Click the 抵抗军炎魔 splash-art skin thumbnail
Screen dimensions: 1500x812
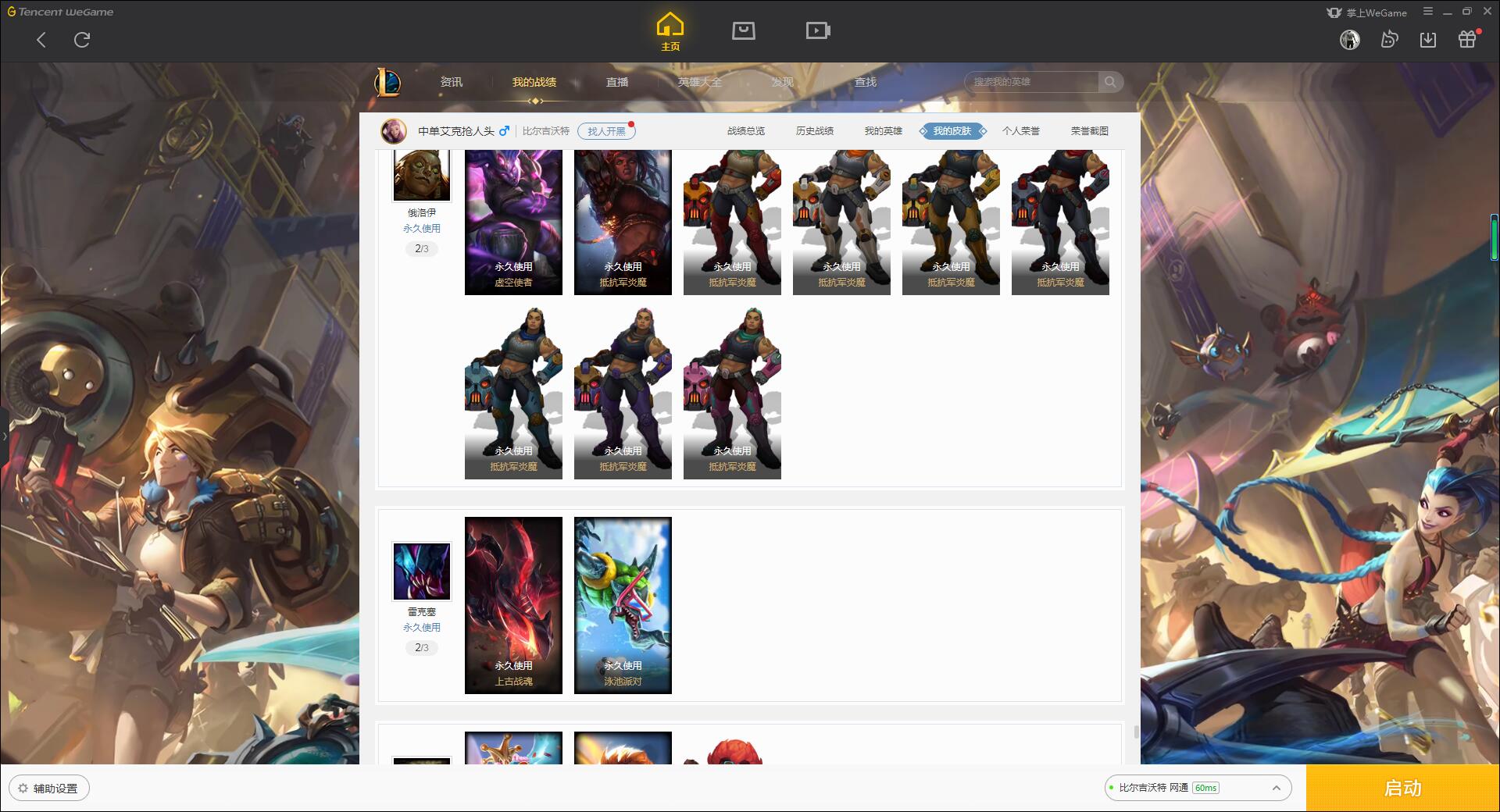tap(623, 223)
